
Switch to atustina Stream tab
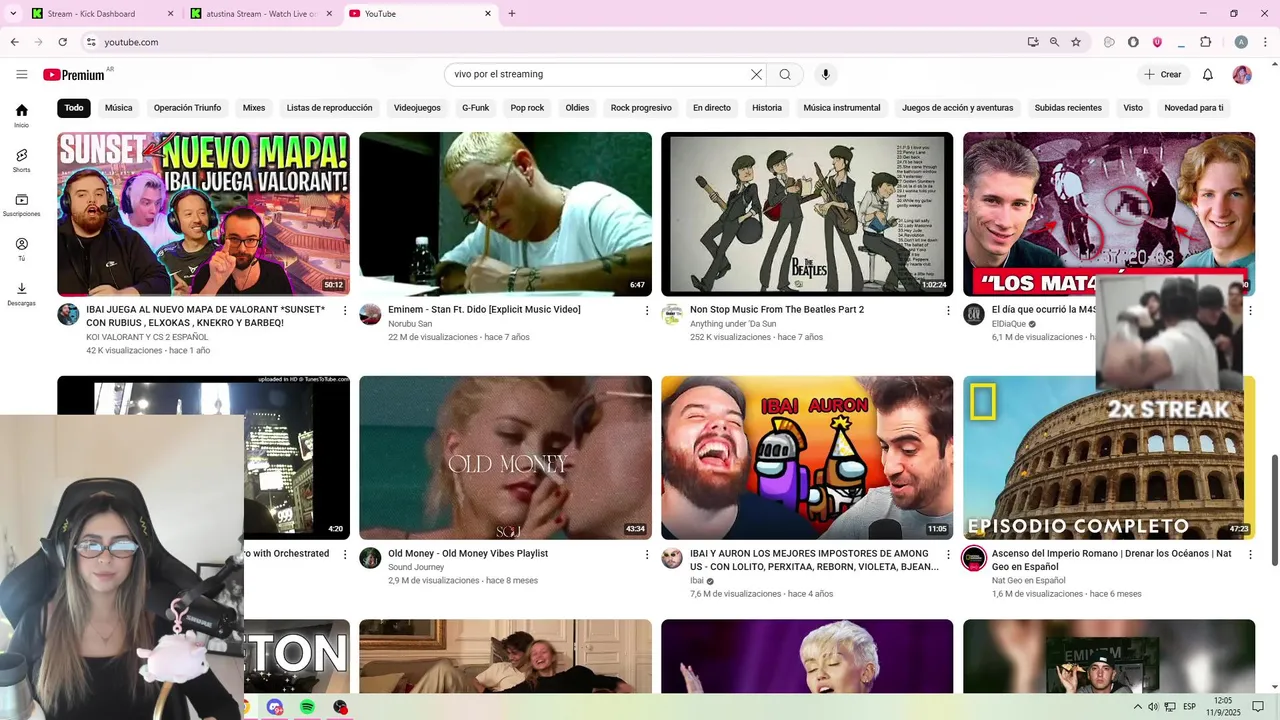260,14
